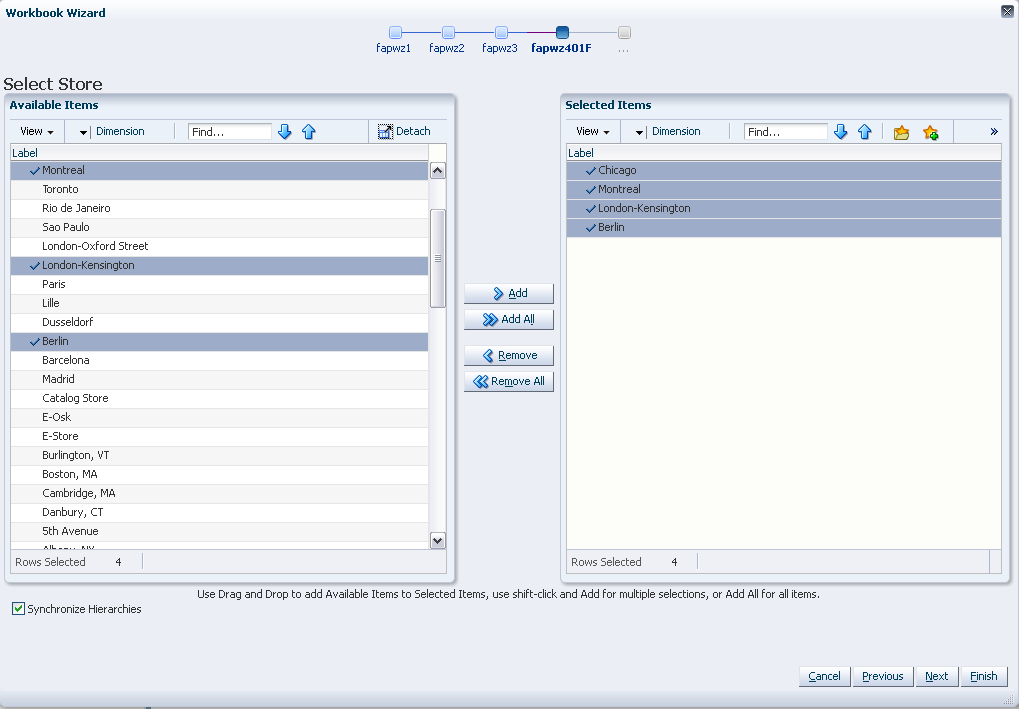The height and width of the screenshot is (709, 1019).
Task: Select Danbury, CT row
Action: (220, 512)
